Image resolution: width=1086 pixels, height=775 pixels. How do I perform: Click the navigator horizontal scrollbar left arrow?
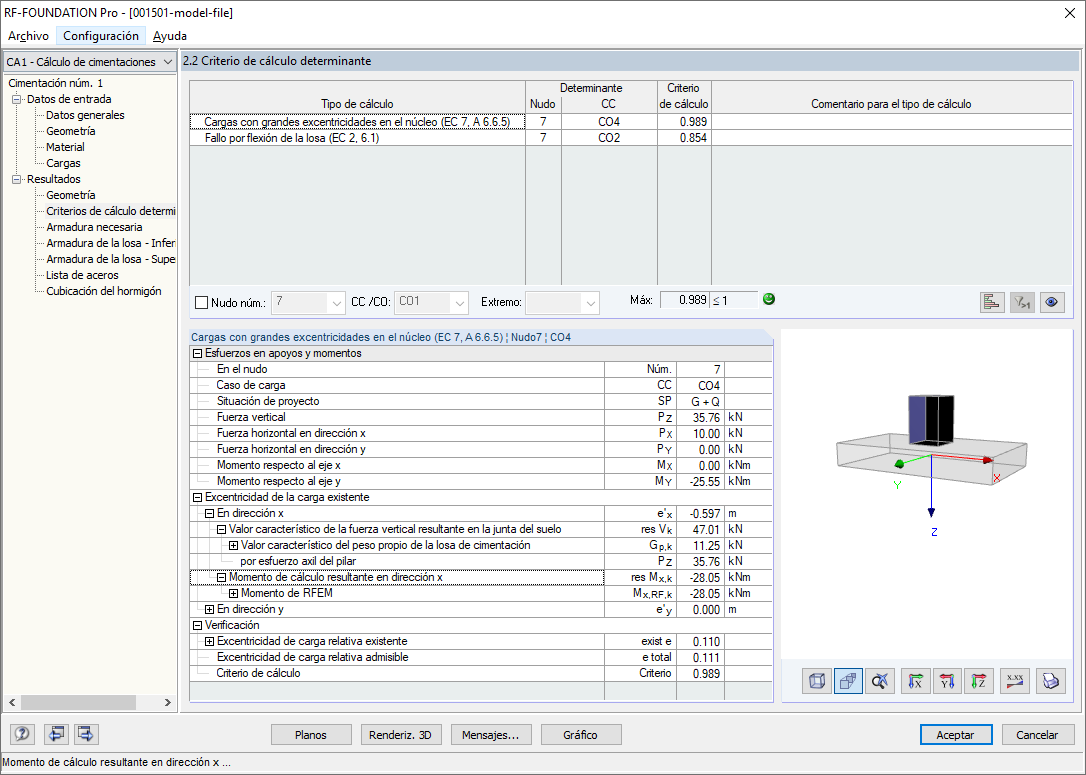coord(12,702)
